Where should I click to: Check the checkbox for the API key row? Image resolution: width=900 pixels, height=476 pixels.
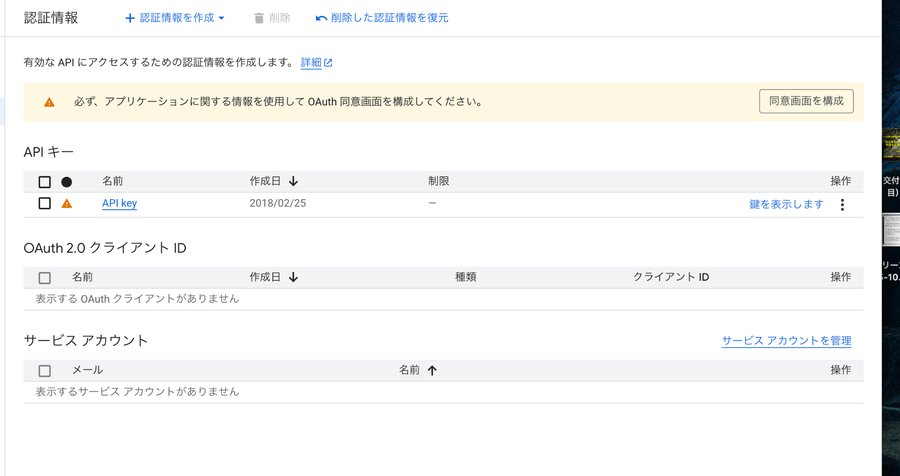click(44, 204)
